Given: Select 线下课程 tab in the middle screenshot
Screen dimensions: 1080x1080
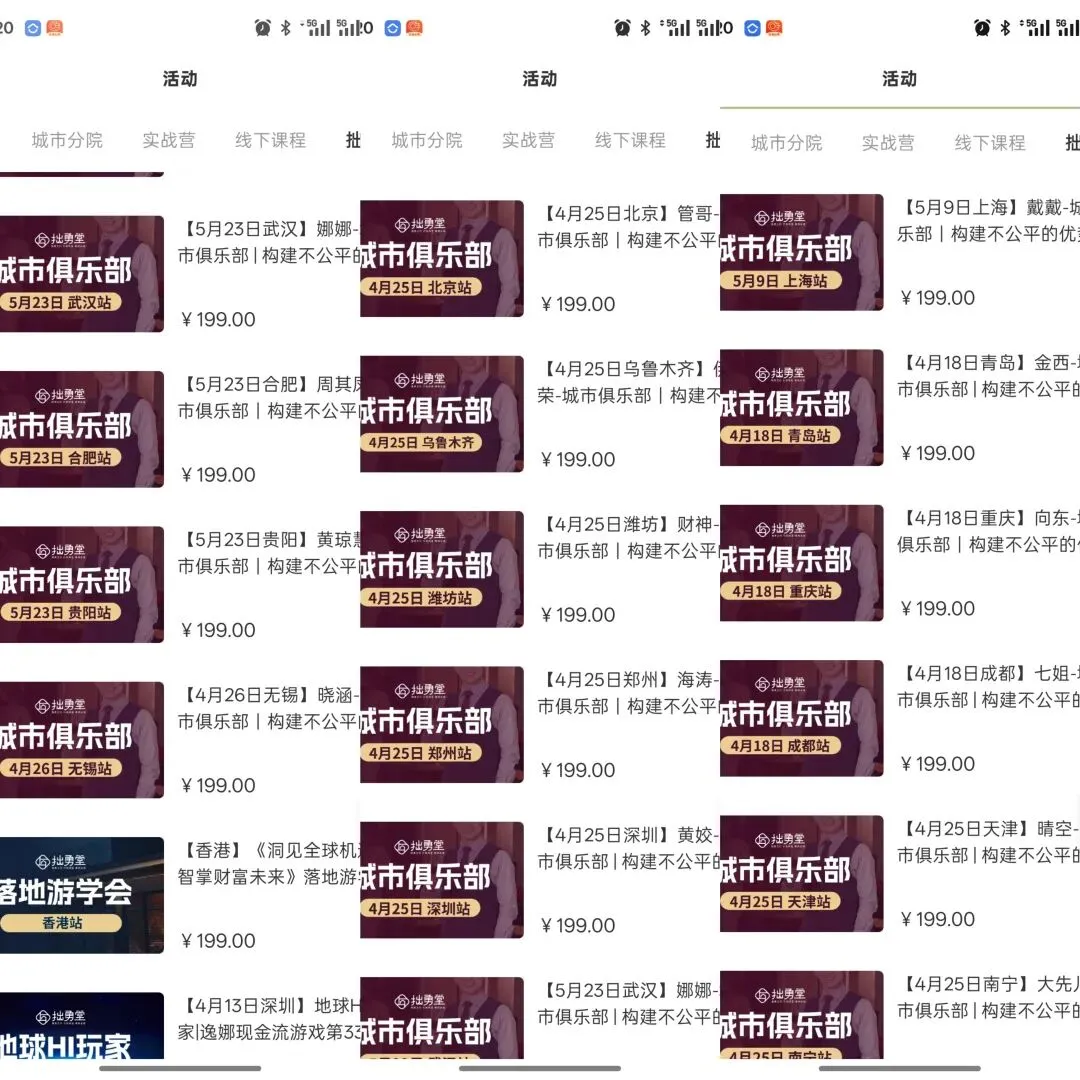Looking at the screenshot, I should point(630,141).
